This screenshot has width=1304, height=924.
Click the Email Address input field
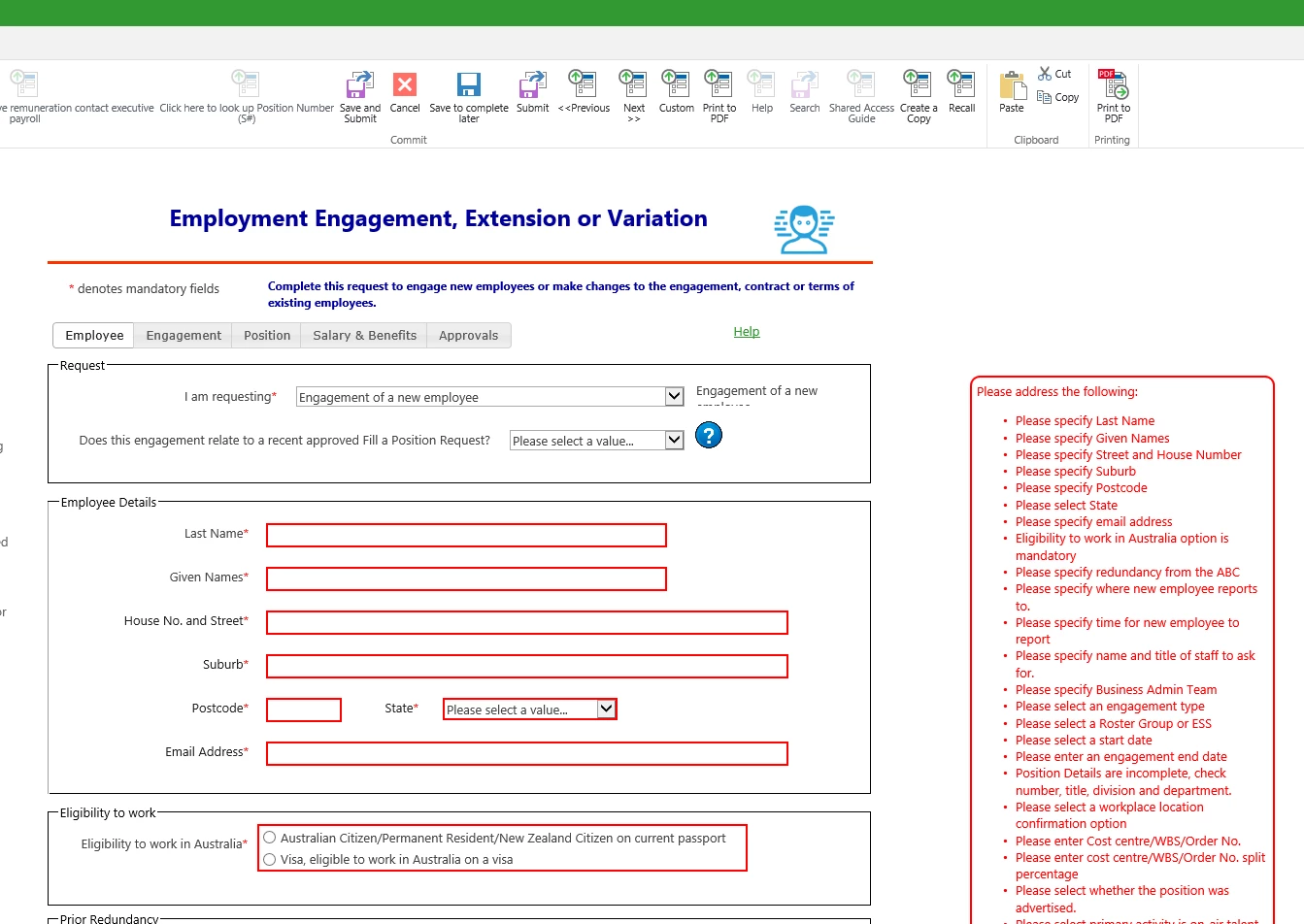coord(527,753)
